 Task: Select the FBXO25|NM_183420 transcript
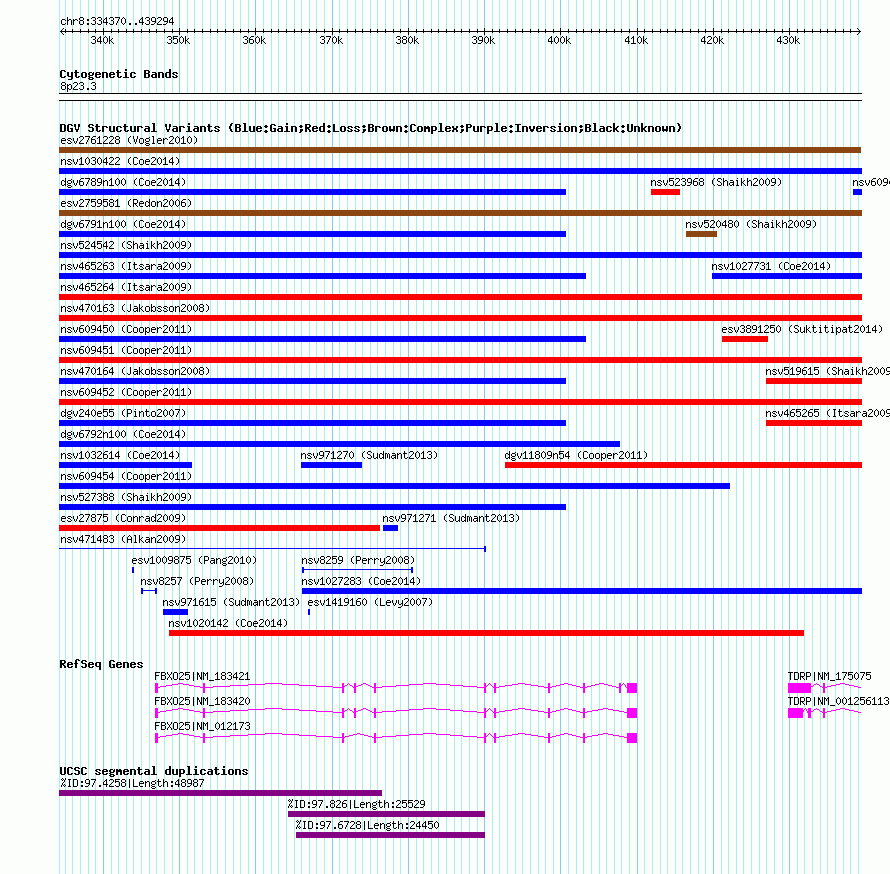(x=396, y=712)
